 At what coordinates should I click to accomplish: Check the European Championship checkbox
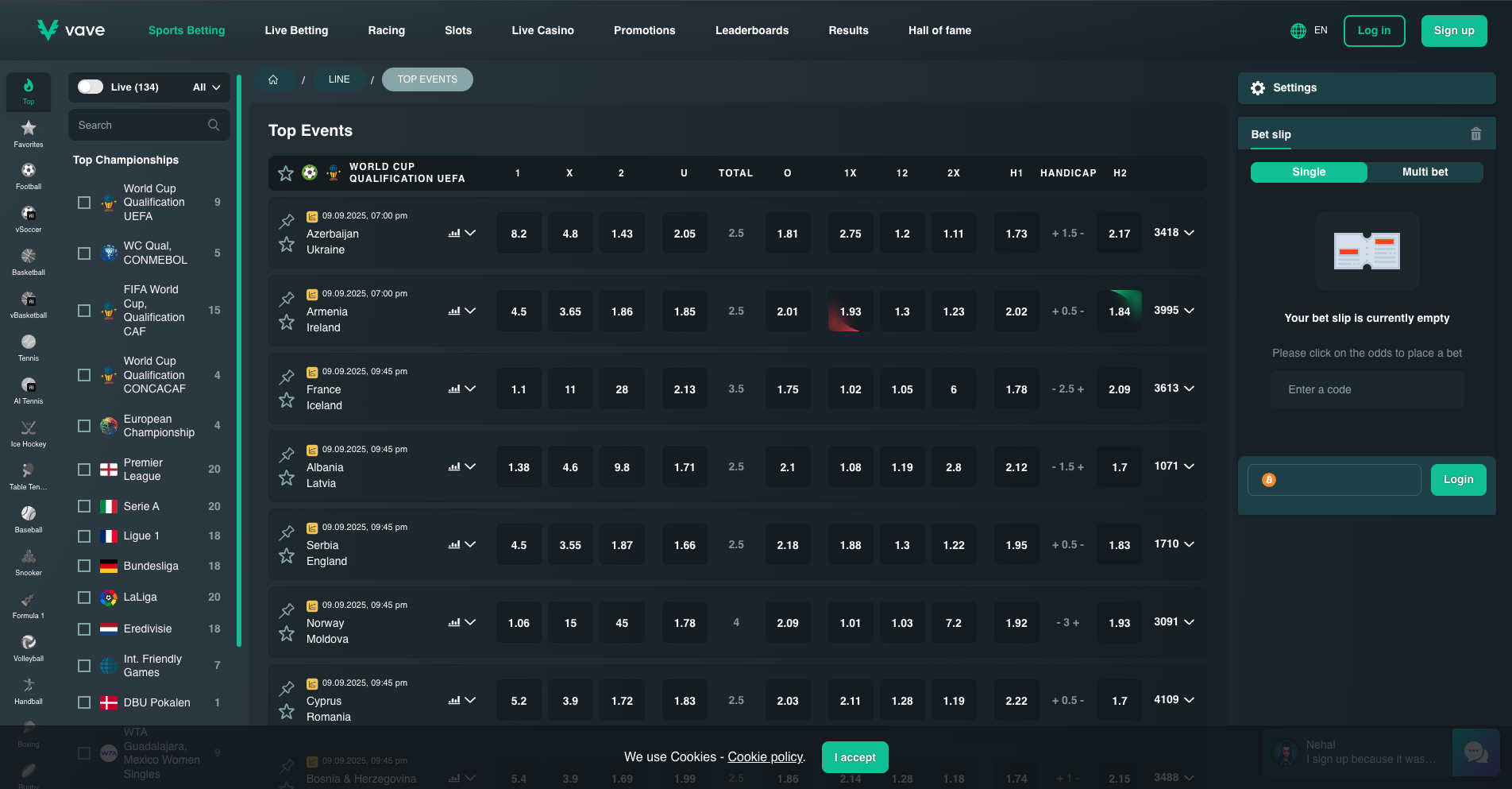84,426
